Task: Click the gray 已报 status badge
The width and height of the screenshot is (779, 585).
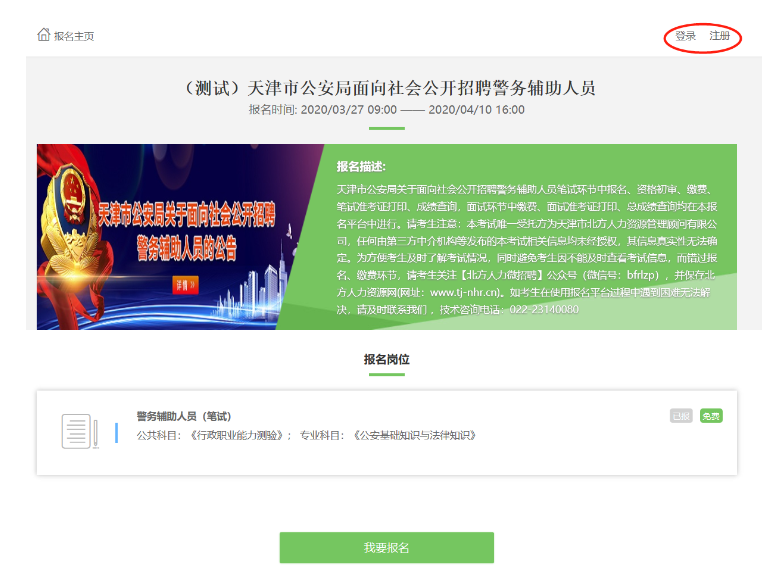Action: coord(681,415)
